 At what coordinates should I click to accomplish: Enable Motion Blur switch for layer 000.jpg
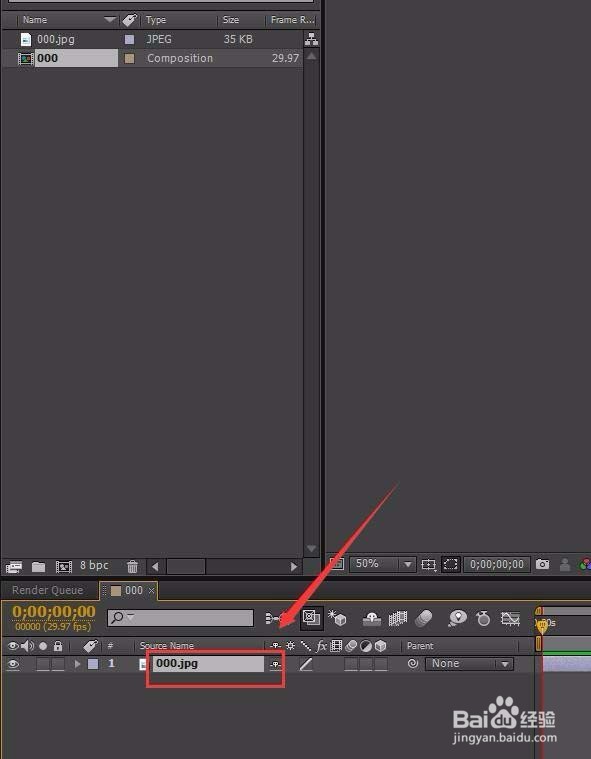(x=351, y=664)
